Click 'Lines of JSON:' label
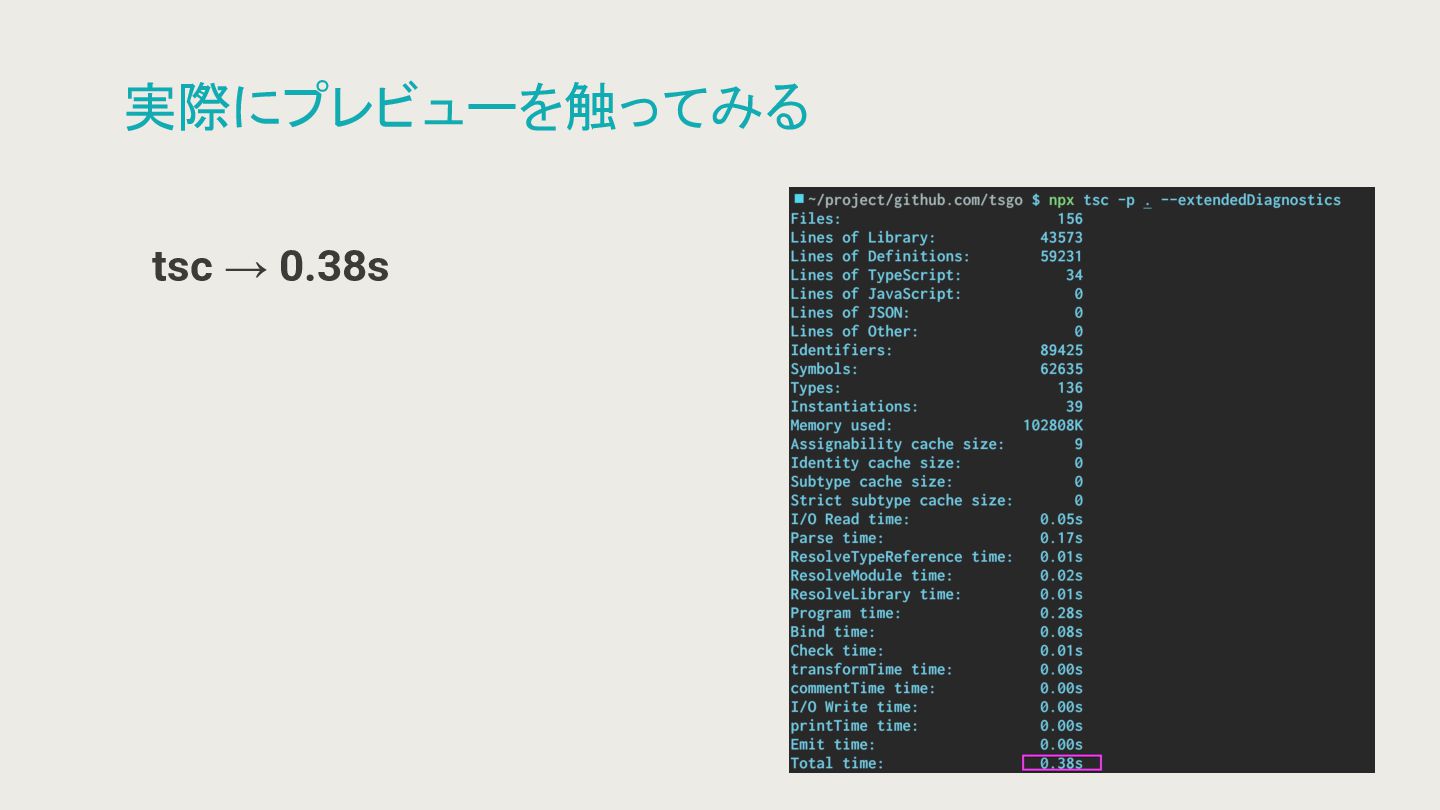The width and height of the screenshot is (1440, 810). (x=850, y=313)
